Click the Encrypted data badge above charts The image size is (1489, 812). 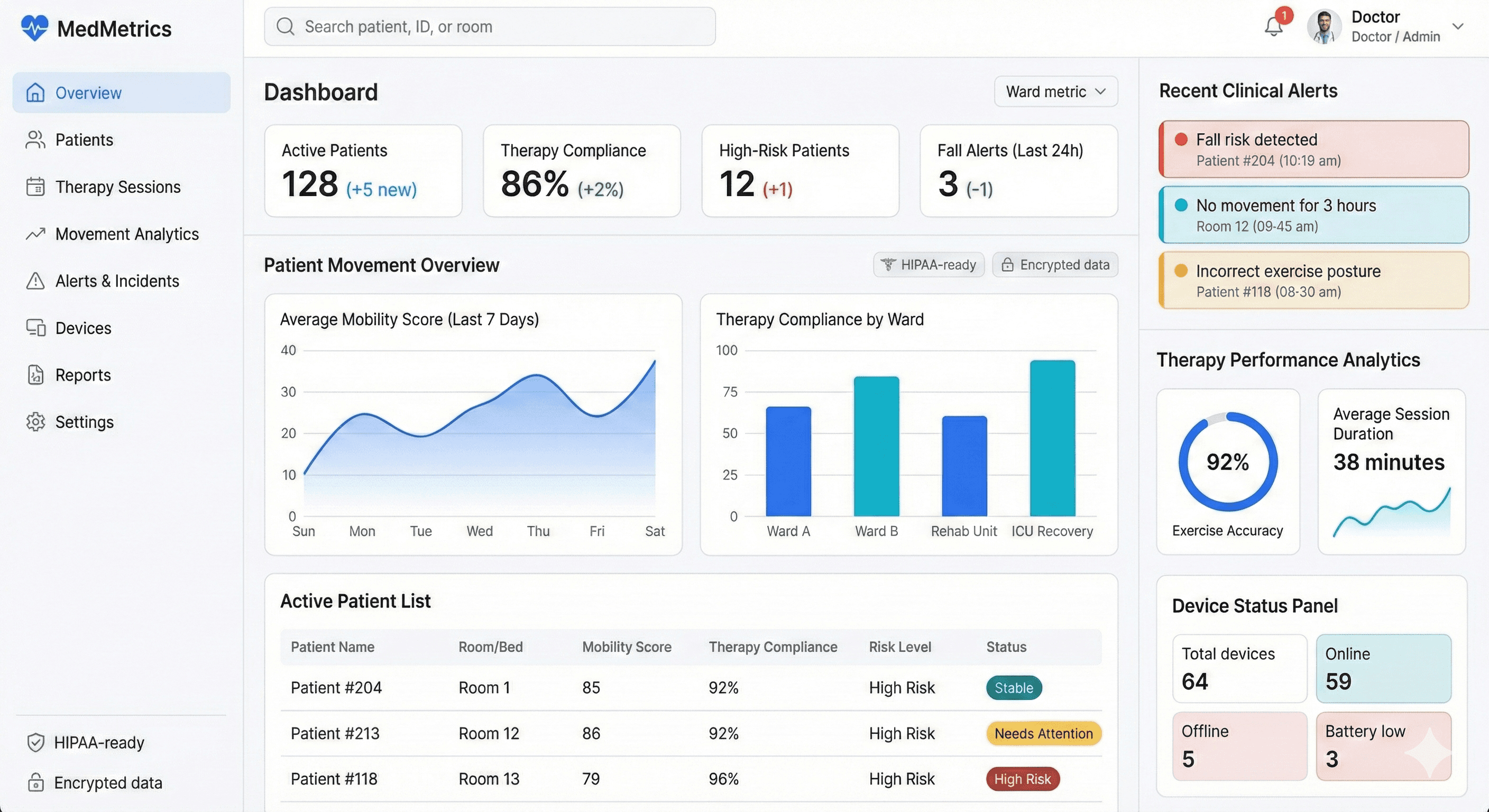pos(1055,265)
